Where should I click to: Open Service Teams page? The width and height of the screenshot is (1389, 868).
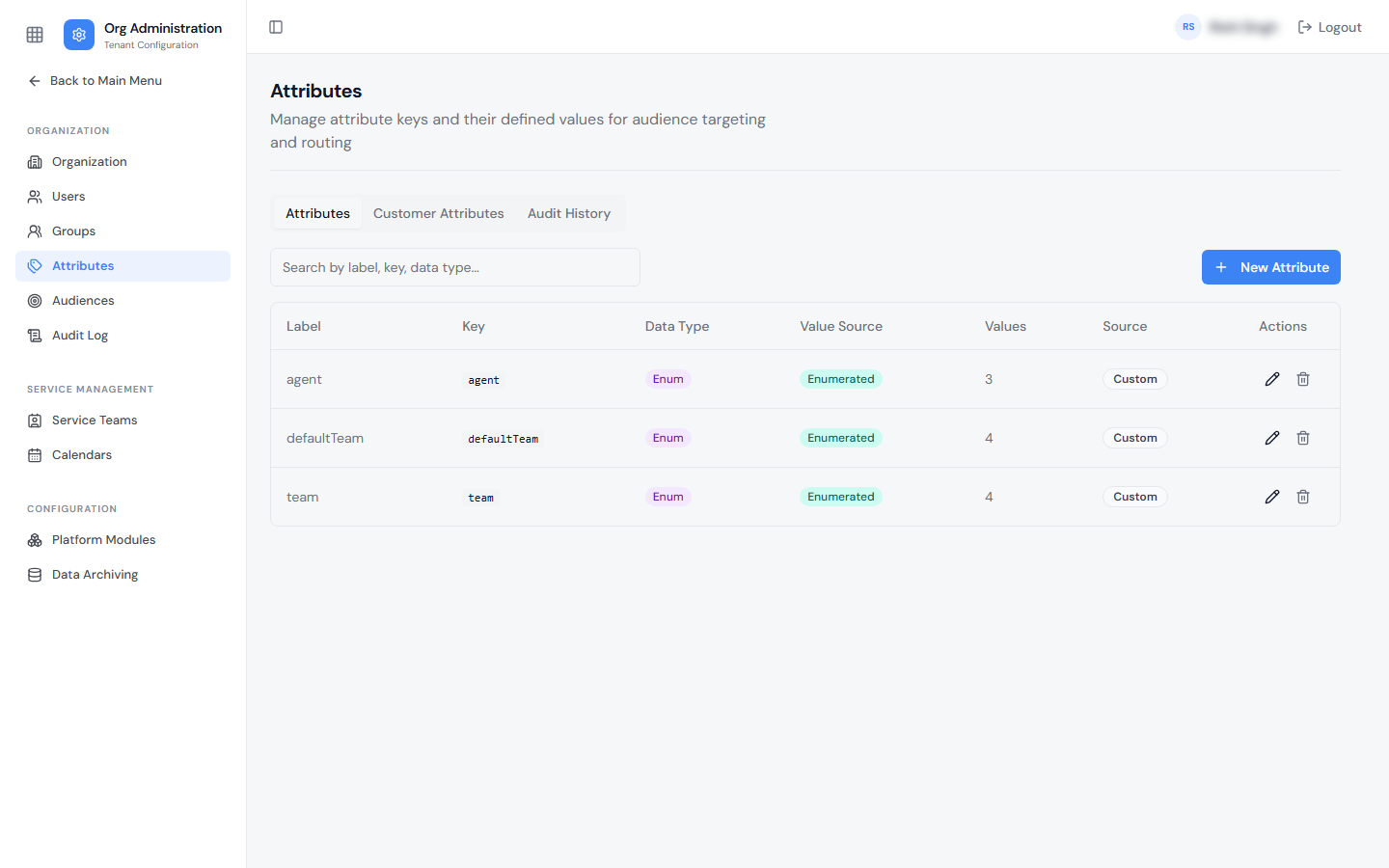click(x=123, y=420)
